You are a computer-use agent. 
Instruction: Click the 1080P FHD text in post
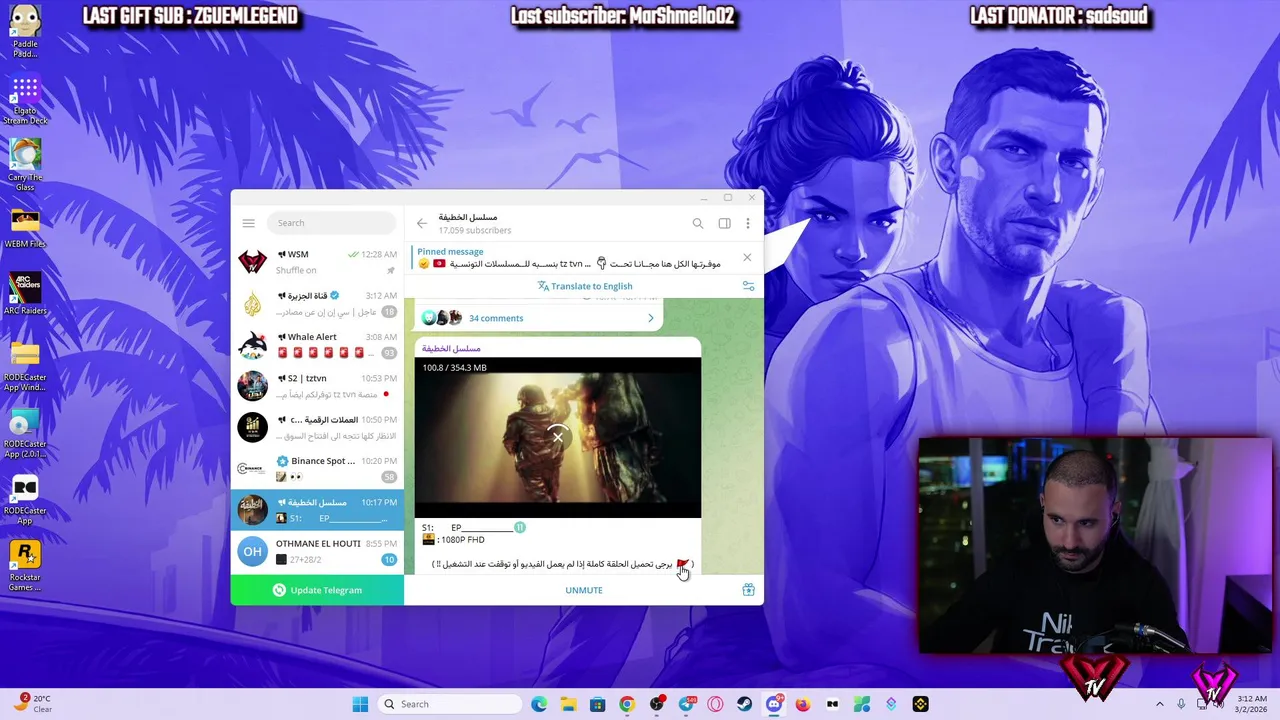[462, 540]
